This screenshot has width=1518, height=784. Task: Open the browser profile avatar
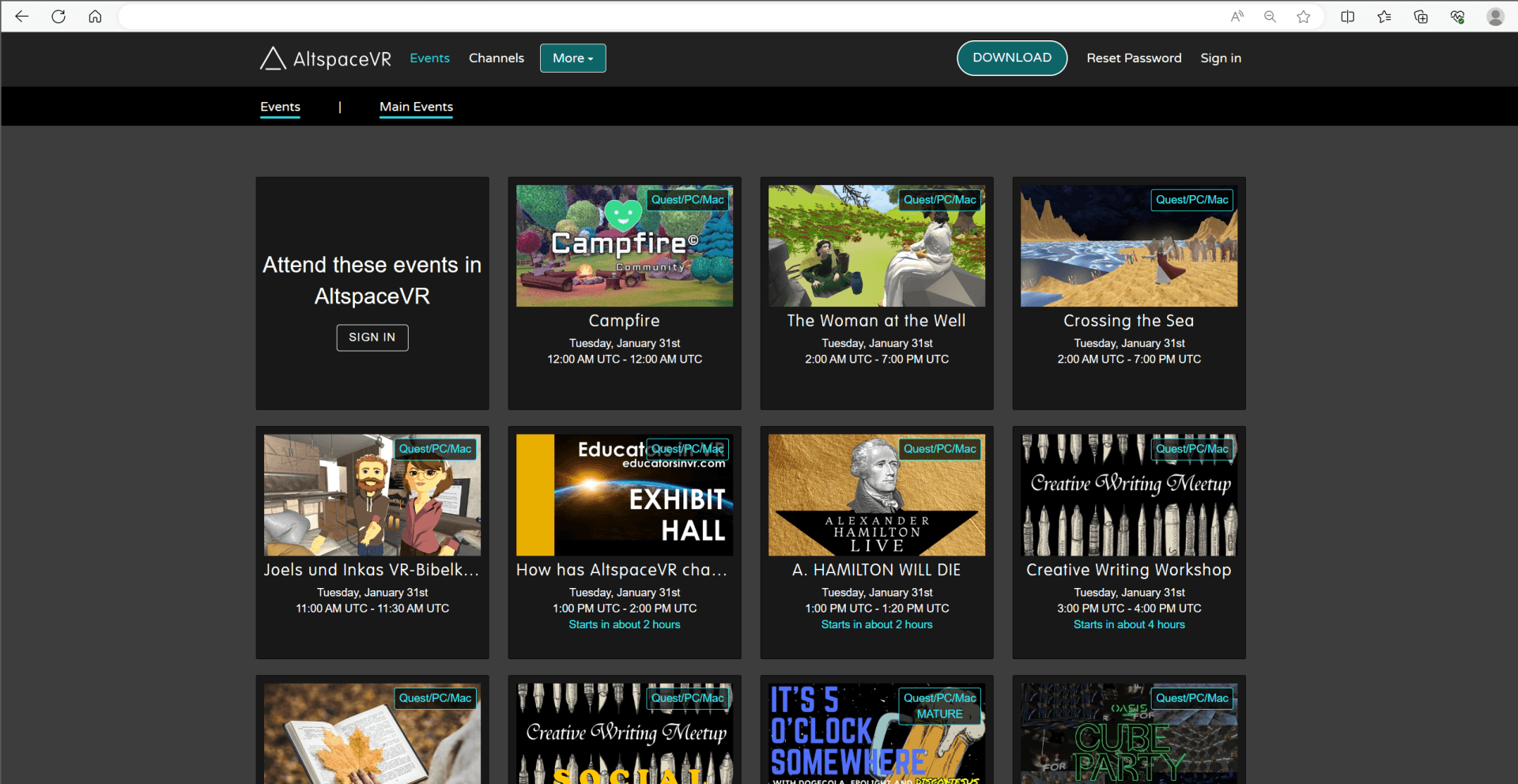1495,17
